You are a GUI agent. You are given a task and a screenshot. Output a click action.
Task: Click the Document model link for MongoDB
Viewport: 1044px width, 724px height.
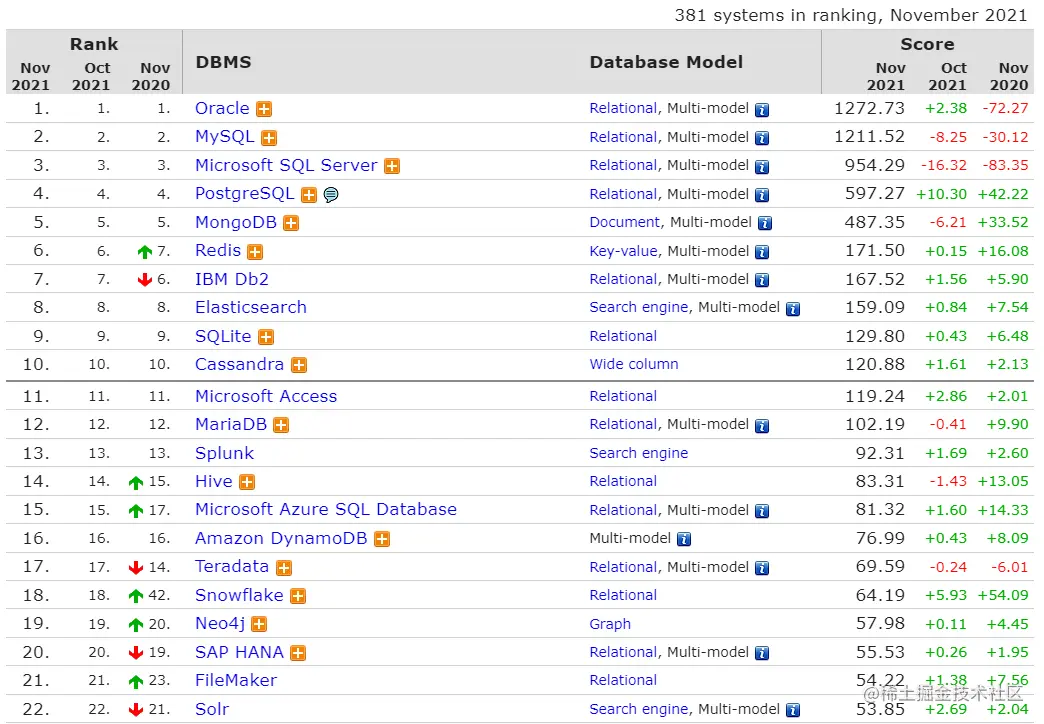point(625,222)
